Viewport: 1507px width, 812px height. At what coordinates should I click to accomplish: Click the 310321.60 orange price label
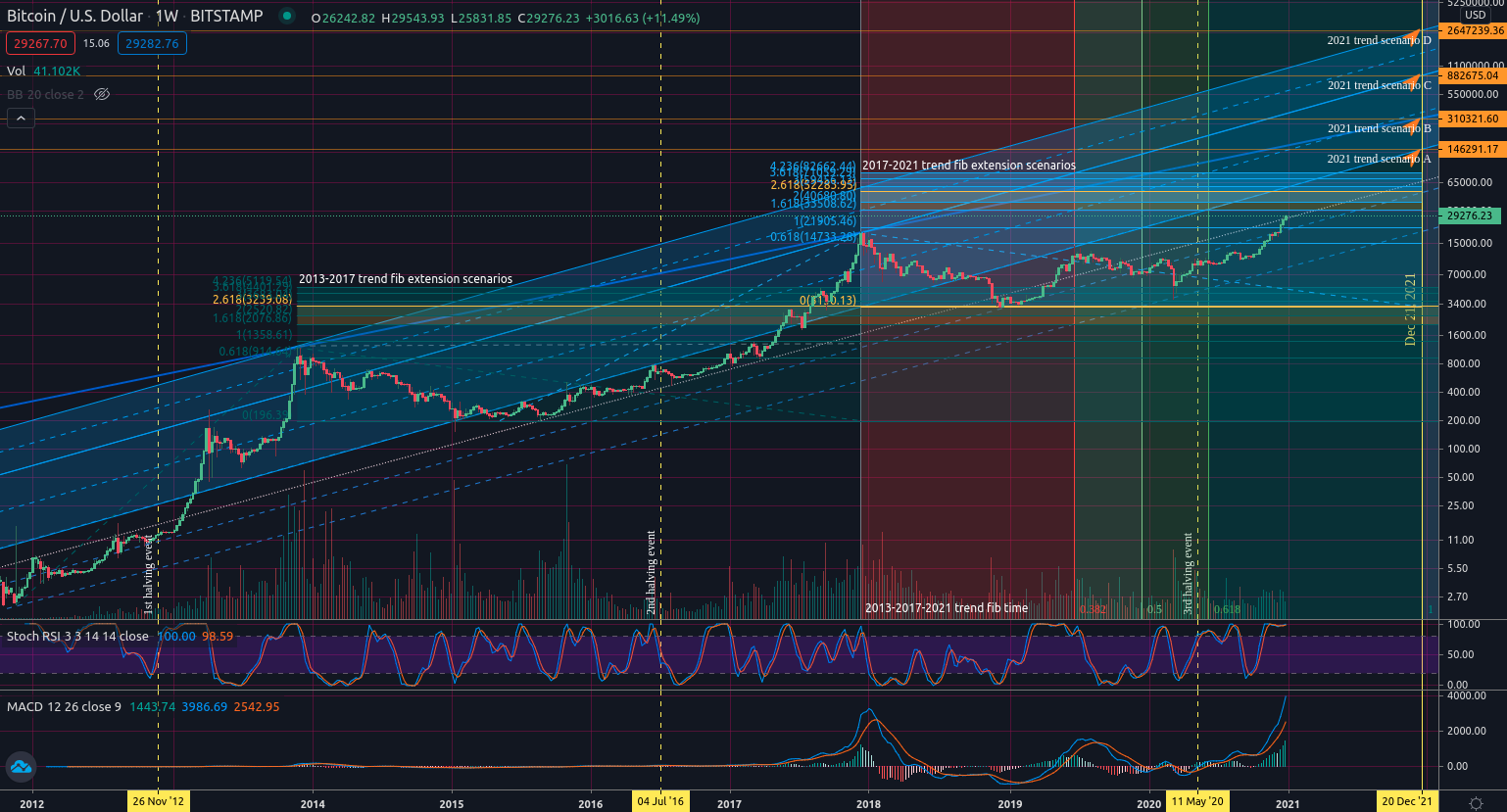(1473, 119)
